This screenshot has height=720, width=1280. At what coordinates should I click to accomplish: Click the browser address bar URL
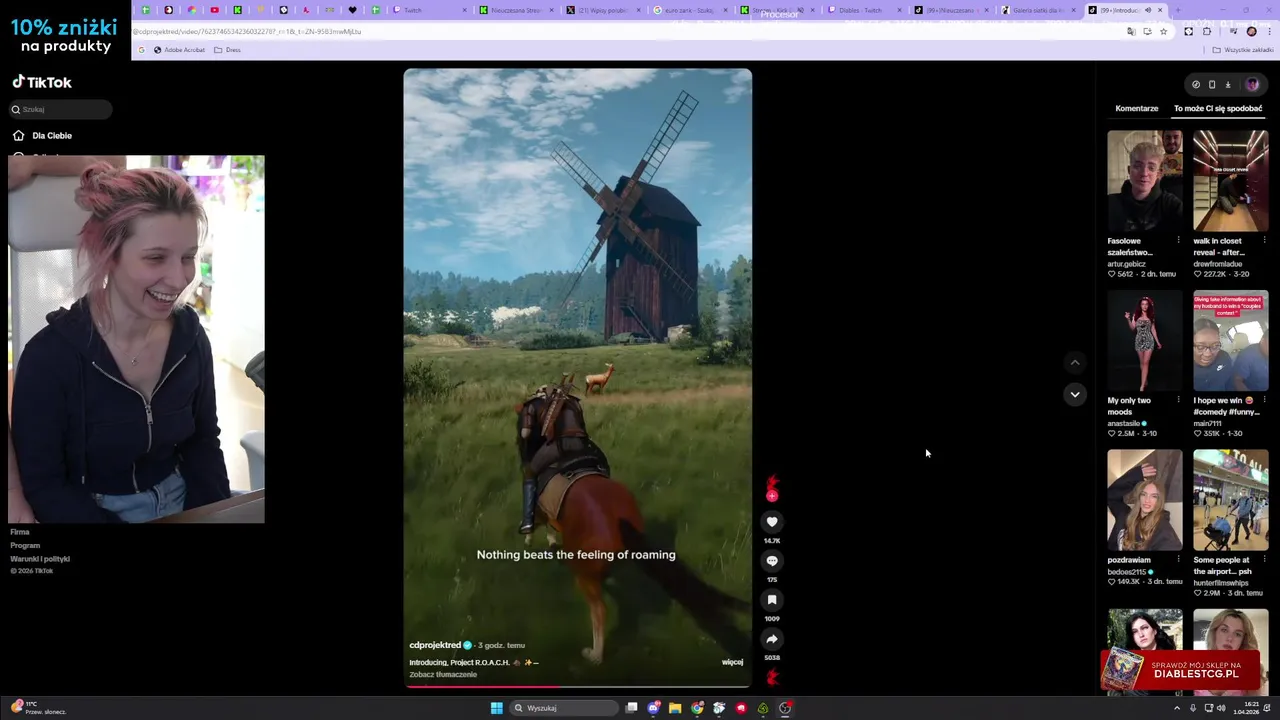tap(247, 31)
